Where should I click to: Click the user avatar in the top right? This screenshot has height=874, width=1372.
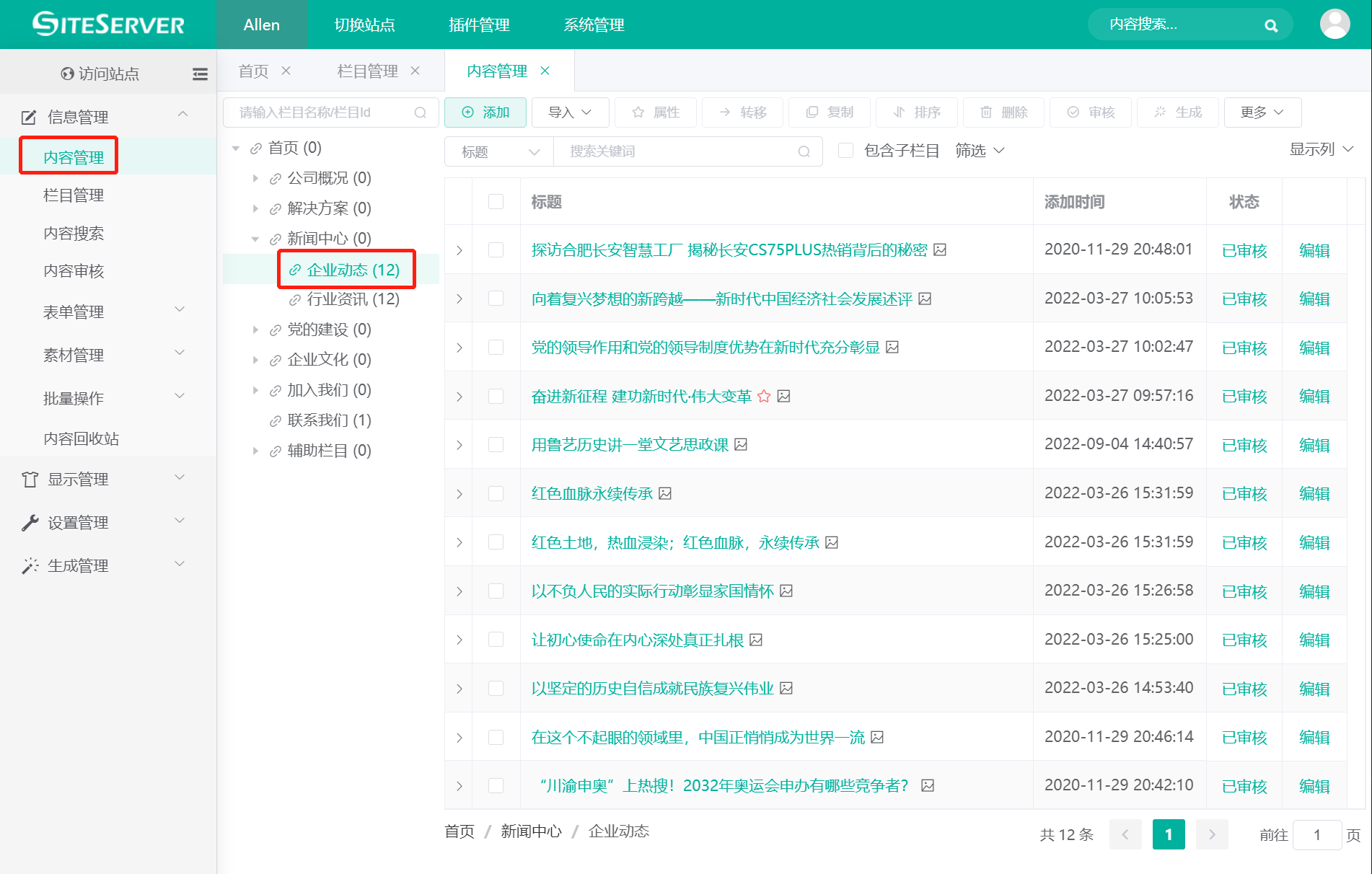click(1335, 24)
